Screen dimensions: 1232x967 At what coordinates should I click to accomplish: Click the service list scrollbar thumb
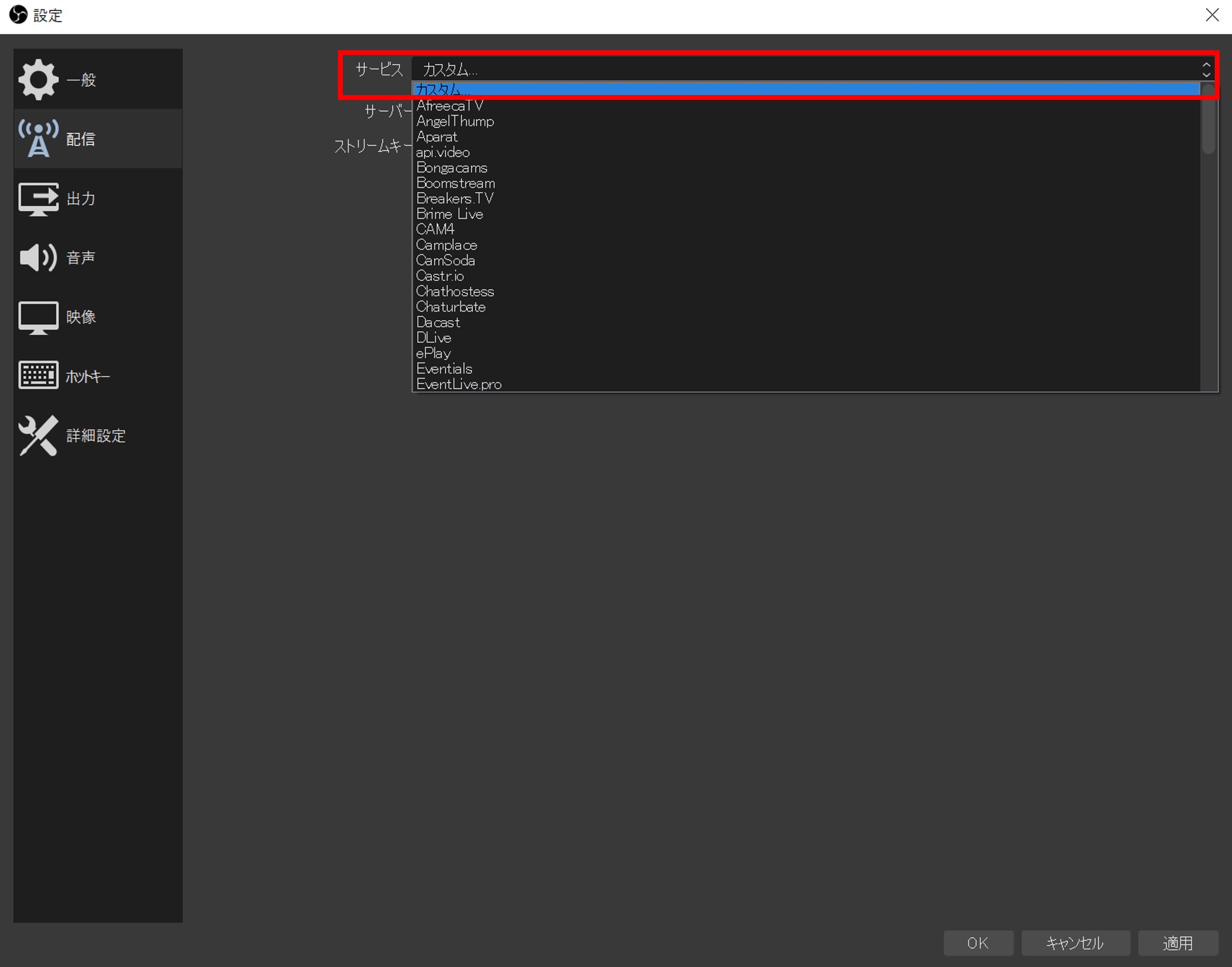(1208, 119)
